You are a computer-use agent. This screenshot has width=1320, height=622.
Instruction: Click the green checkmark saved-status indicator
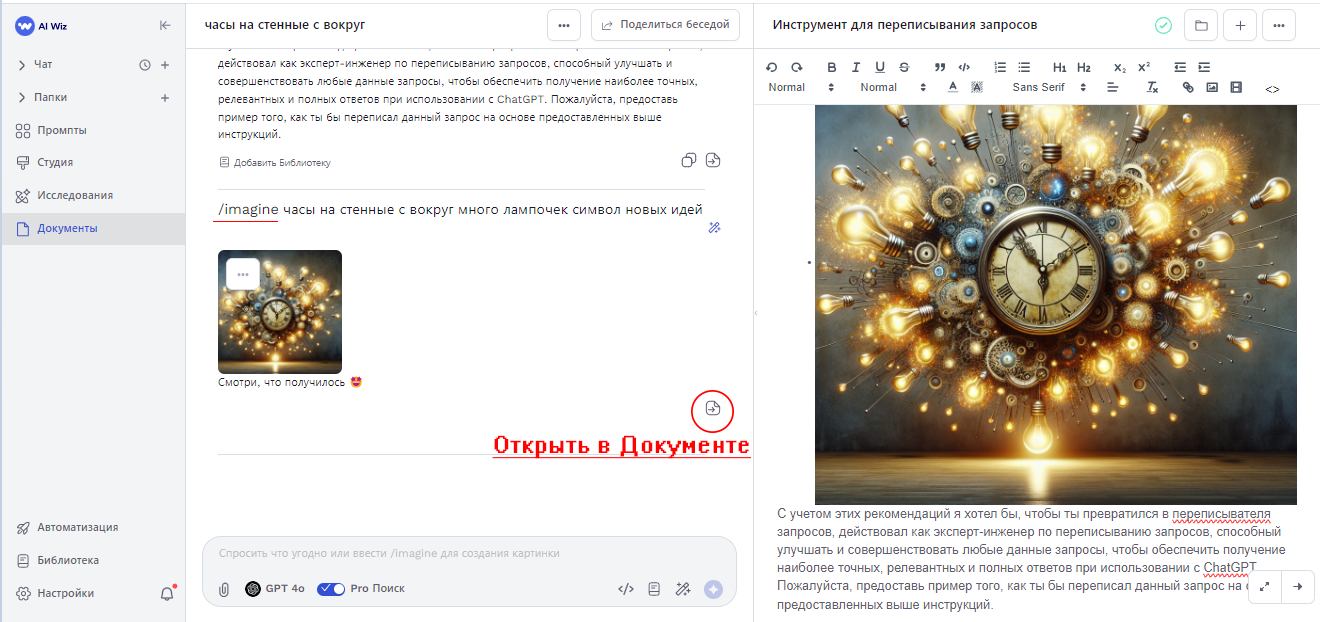(1162, 25)
